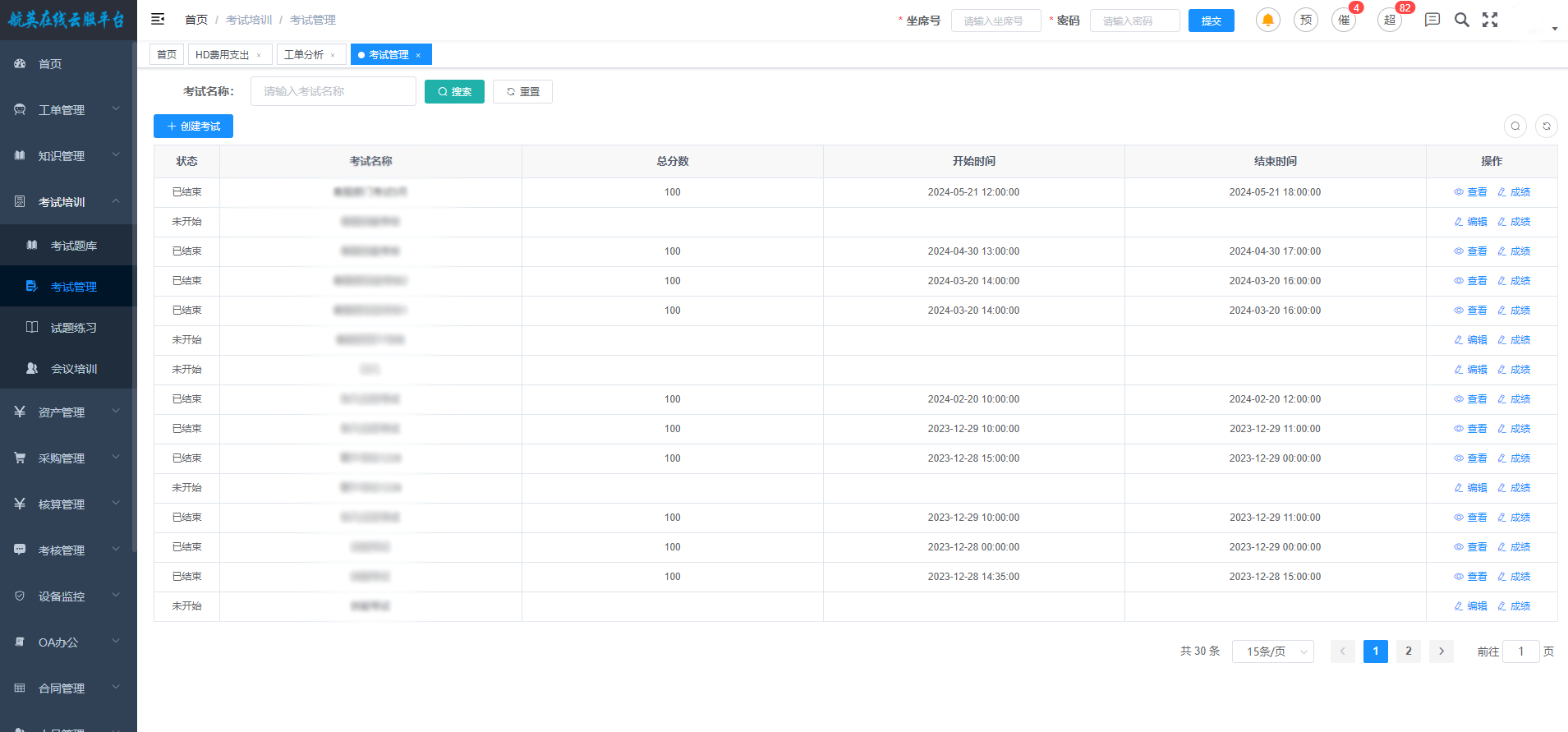Viewport: 1568px width, 732px height.
Task: Go to page 2 of results
Action: pyautogui.click(x=1408, y=651)
